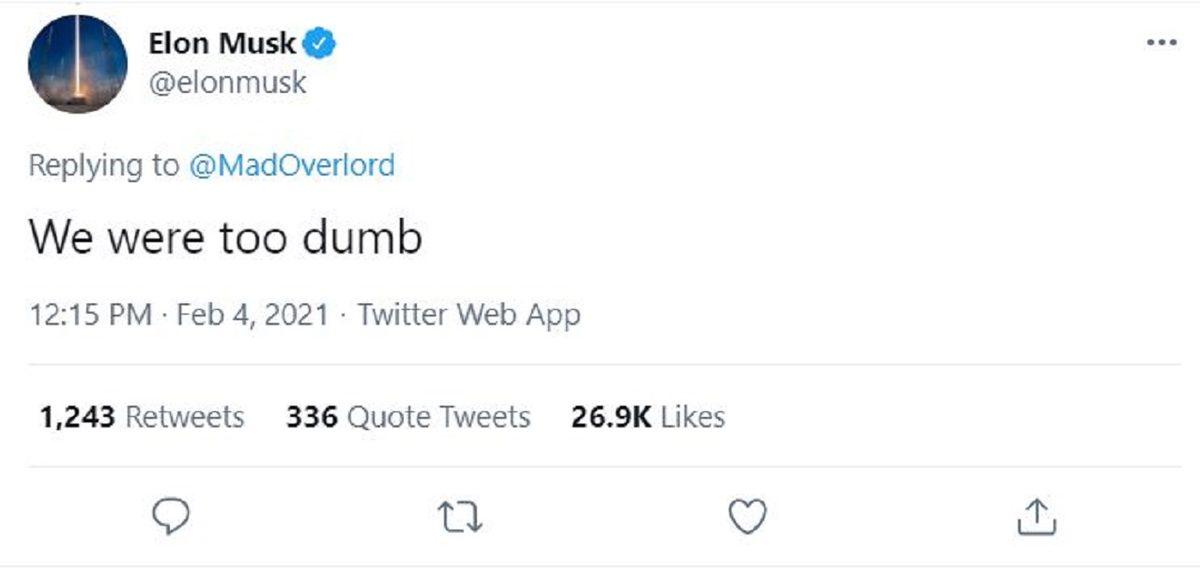The height and width of the screenshot is (570, 1200).
Task: Click the Elon Musk display name
Action: point(222,44)
